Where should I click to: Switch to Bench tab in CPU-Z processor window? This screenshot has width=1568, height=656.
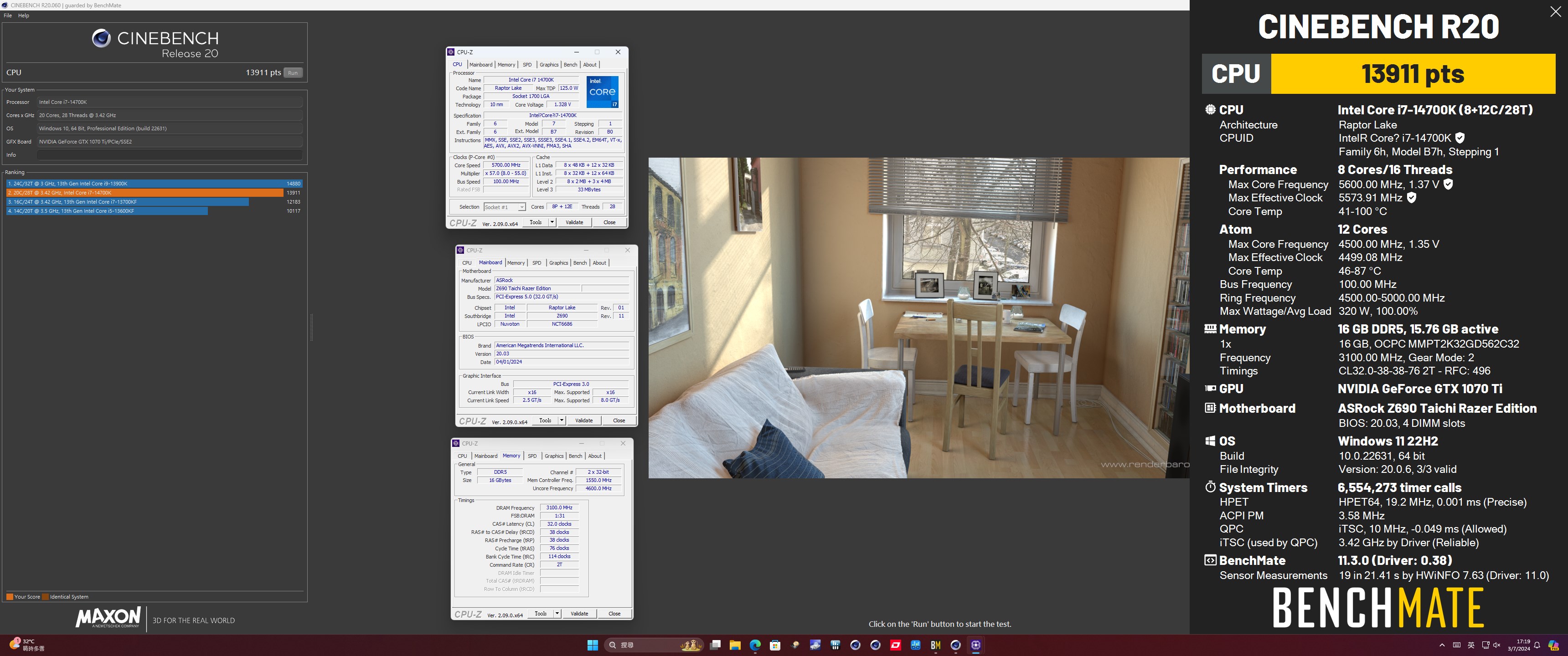(570, 65)
